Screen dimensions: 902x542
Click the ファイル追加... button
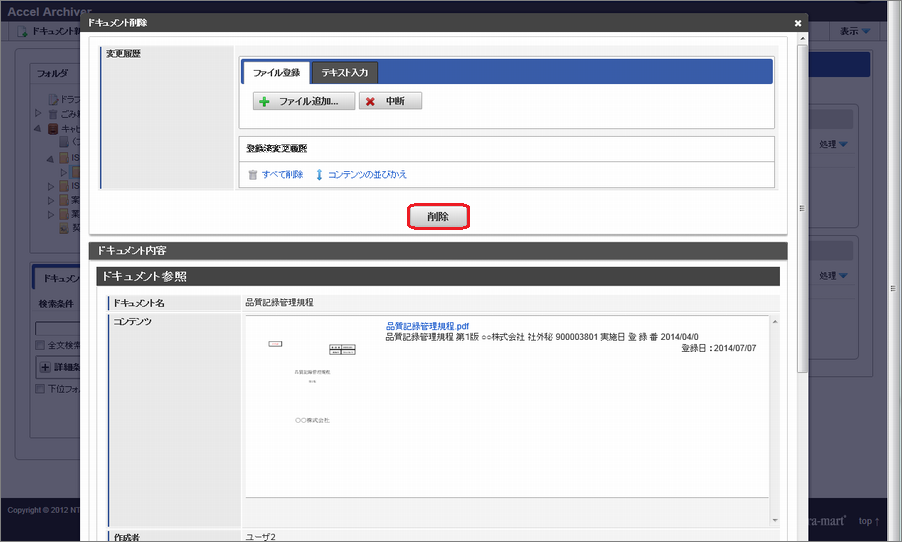coord(304,101)
